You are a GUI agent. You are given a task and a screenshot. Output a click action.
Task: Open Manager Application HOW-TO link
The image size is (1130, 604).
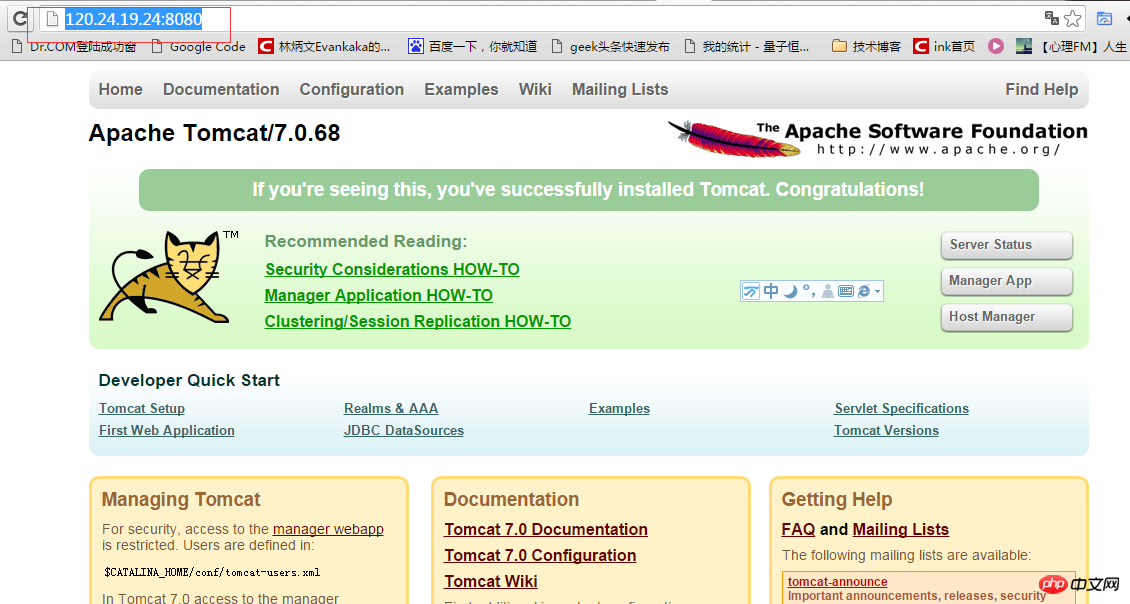[x=378, y=296]
